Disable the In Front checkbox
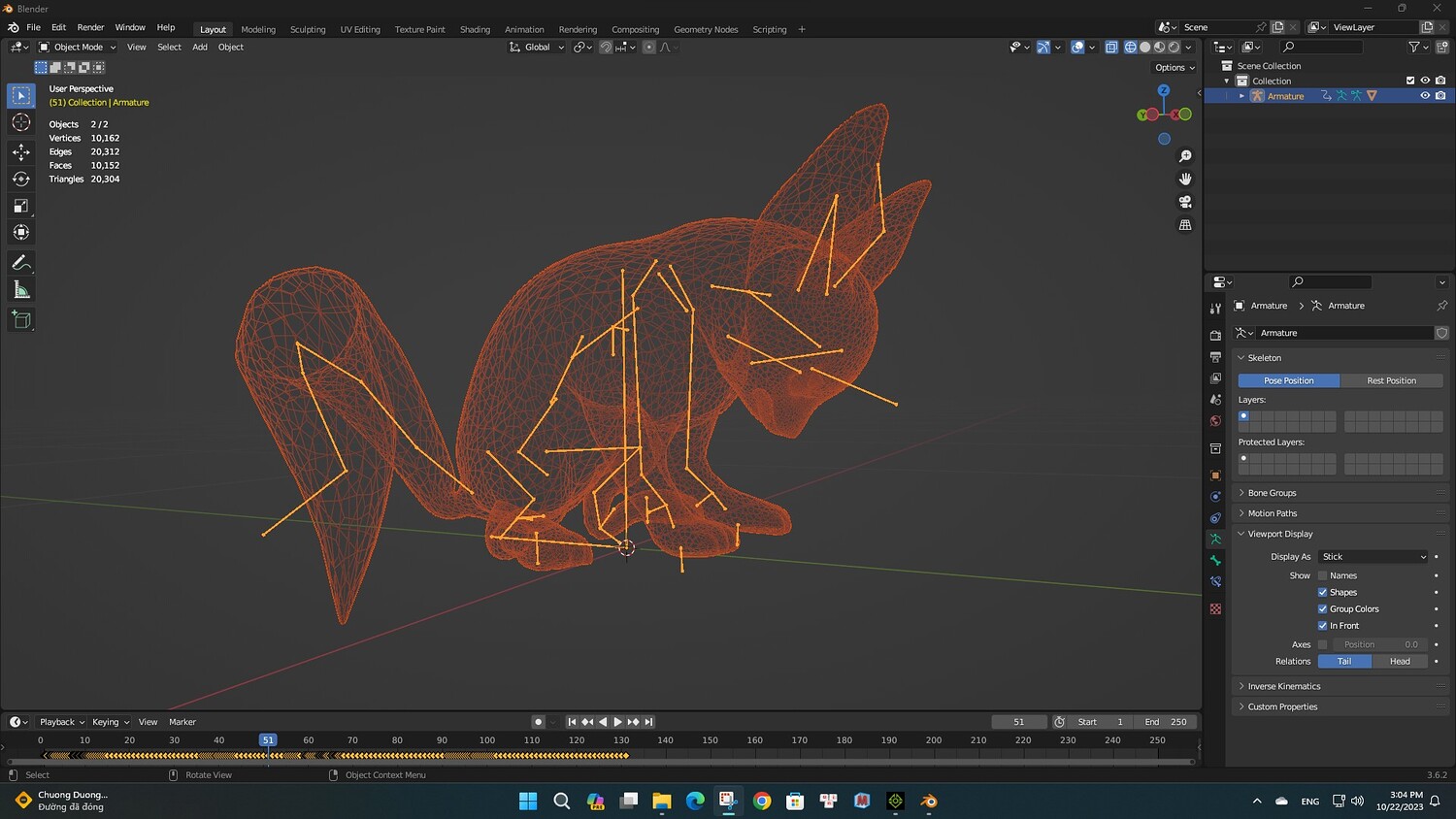Screen dimensions: 1456x819 (x=1322, y=626)
